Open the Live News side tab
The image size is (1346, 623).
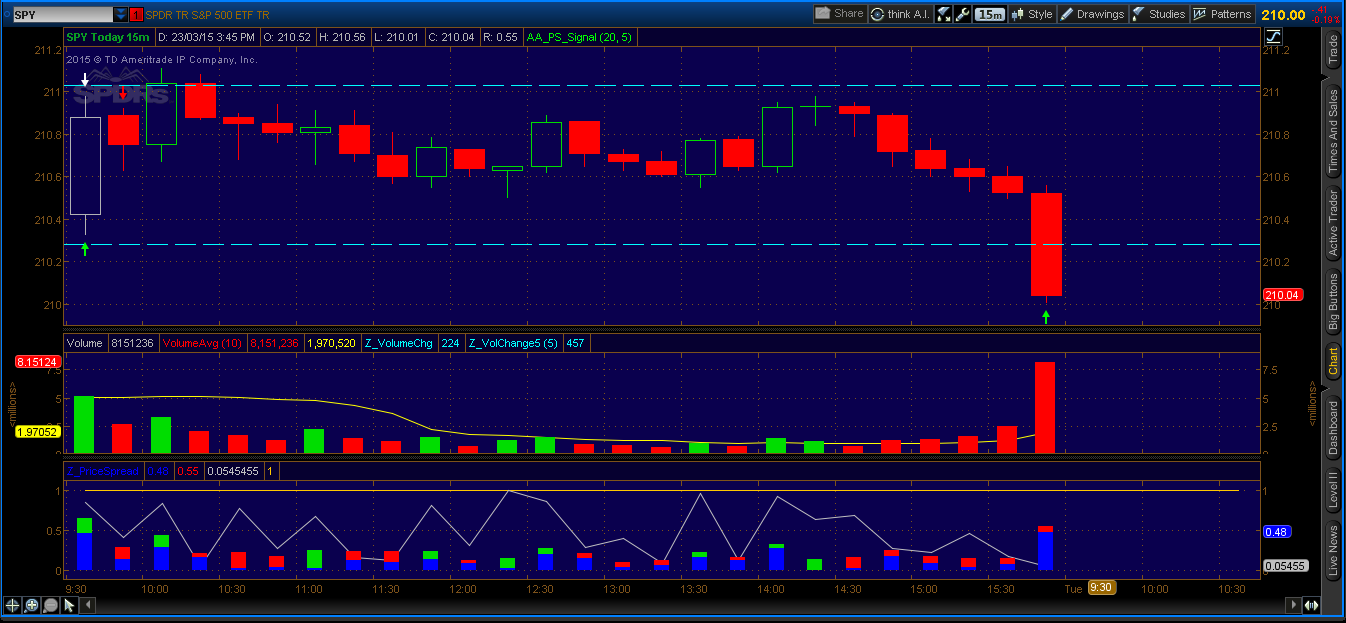pyautogui.click(x=1332, y=550)
